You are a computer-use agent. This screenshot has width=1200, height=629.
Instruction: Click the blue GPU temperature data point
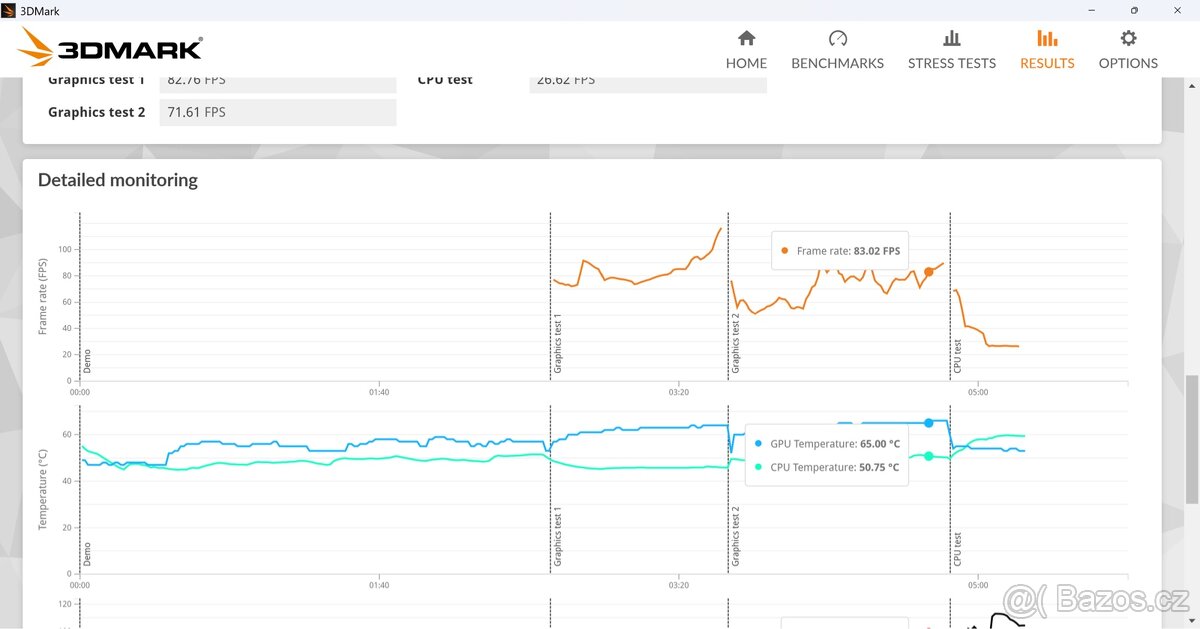(929, 423)
